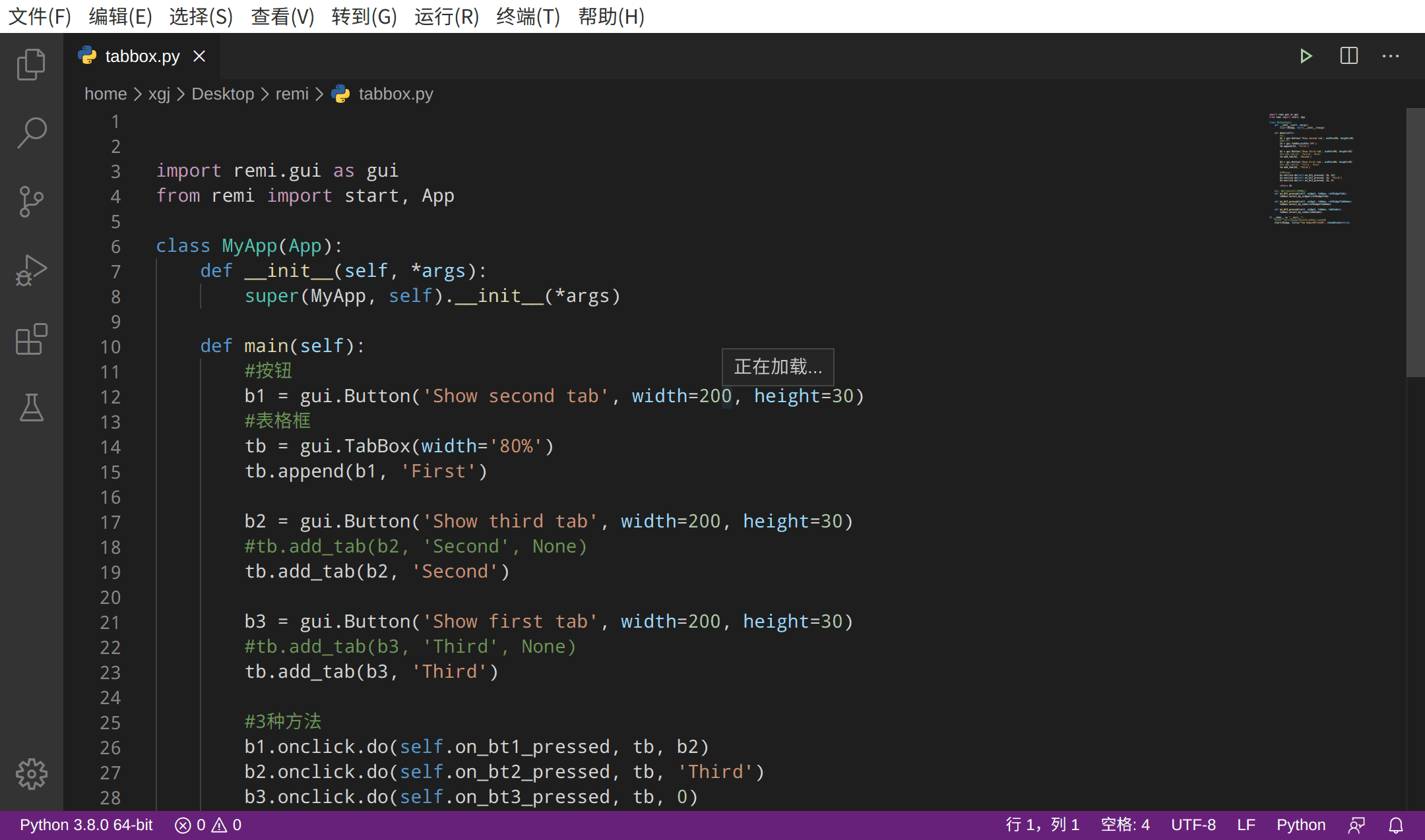Image resolution: width=1425 pixels, height=840 pixels.
Task: Open the Search view in the activity bar
Action: (31, 133)
